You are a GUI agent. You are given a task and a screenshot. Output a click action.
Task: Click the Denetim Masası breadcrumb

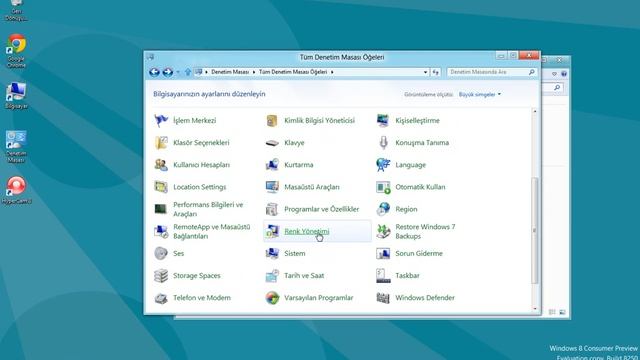[x=230, y=72]
